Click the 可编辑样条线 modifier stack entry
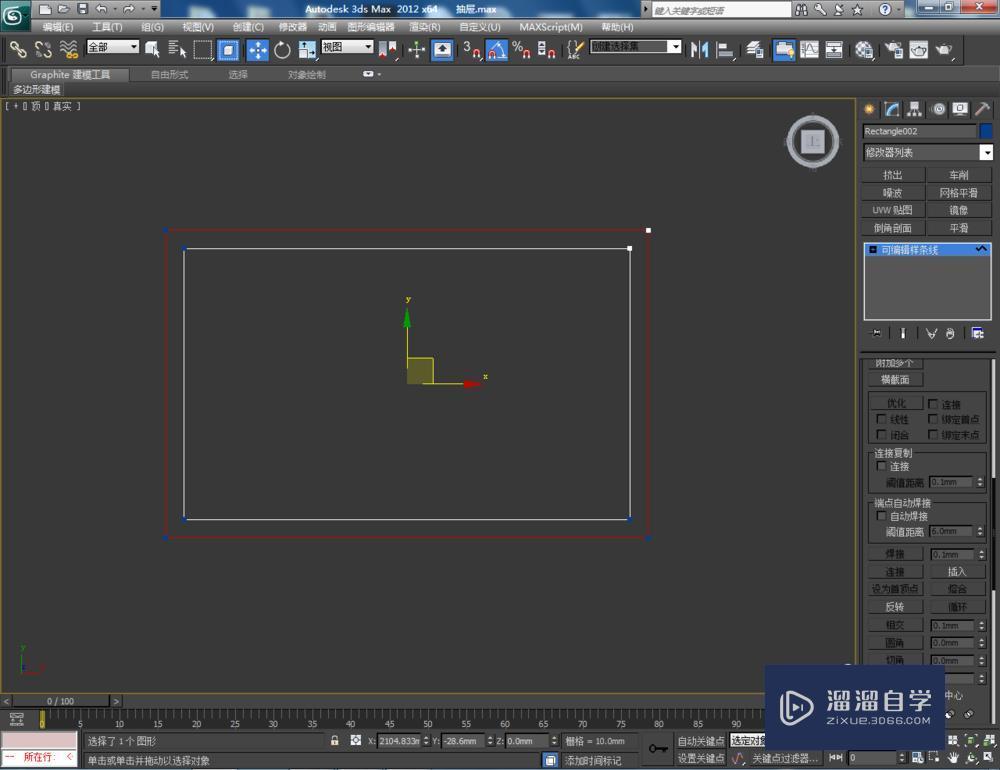Image resolution: width=1000 pixels, height=770 pixels. point(910,249)
